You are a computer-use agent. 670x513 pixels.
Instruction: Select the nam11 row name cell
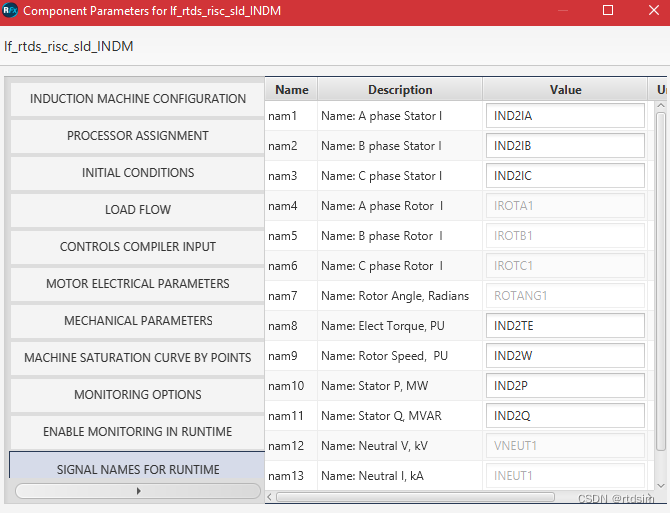pyautogui.click(x=291, y=416)
